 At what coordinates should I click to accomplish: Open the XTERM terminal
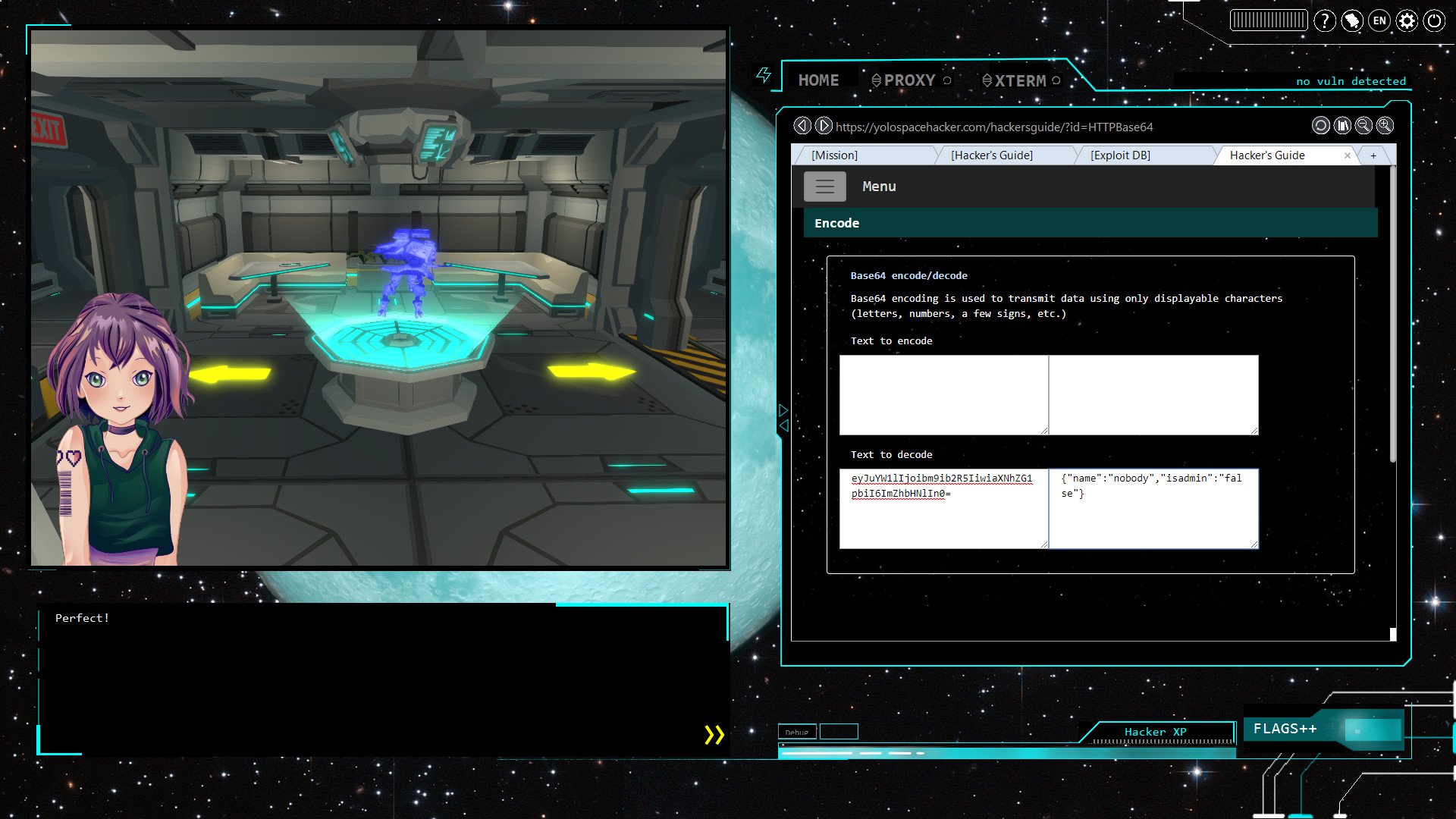(x=1021, y=80)
